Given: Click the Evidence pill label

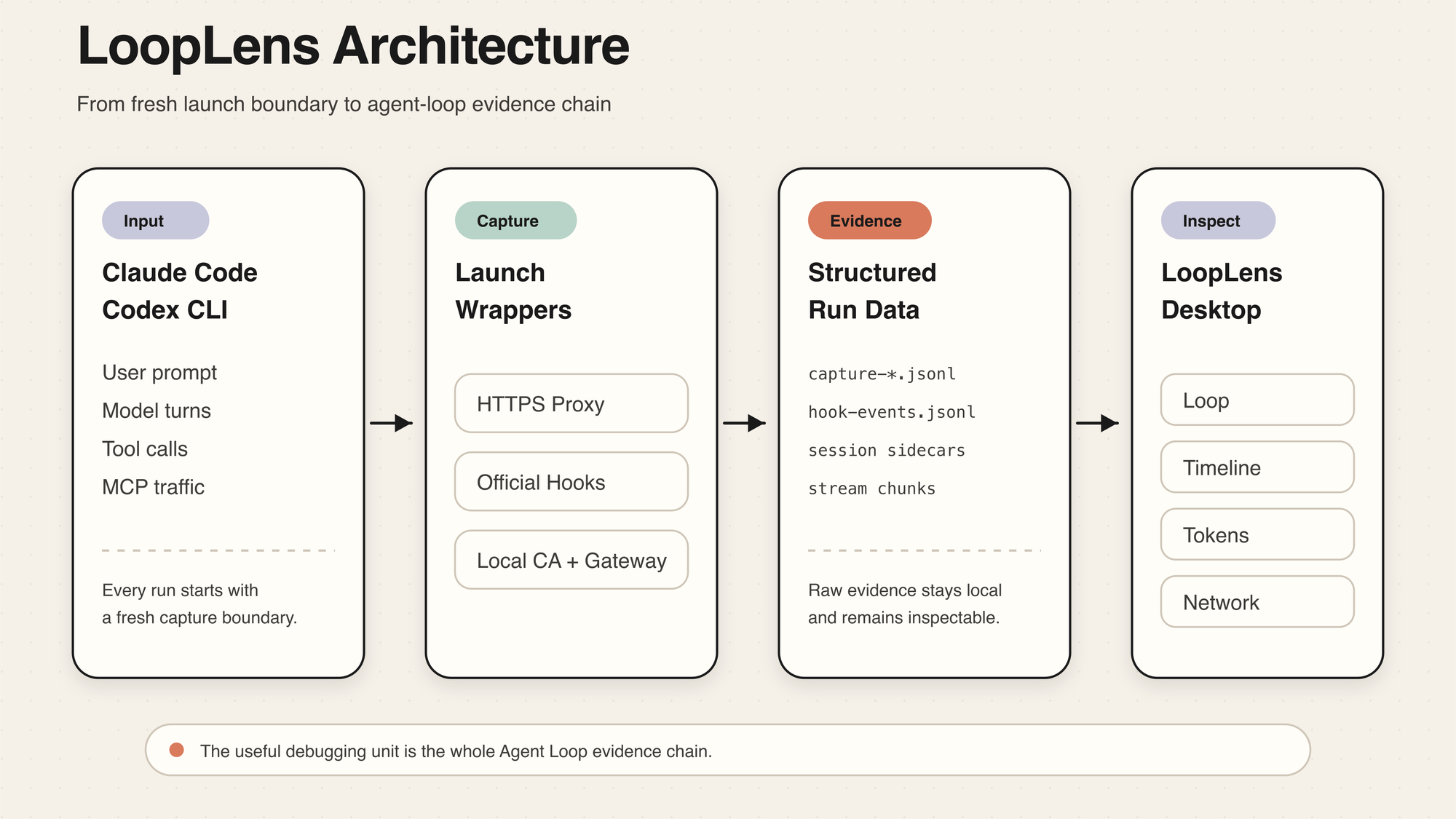Looking at the screenshot, I should [869, 221].
